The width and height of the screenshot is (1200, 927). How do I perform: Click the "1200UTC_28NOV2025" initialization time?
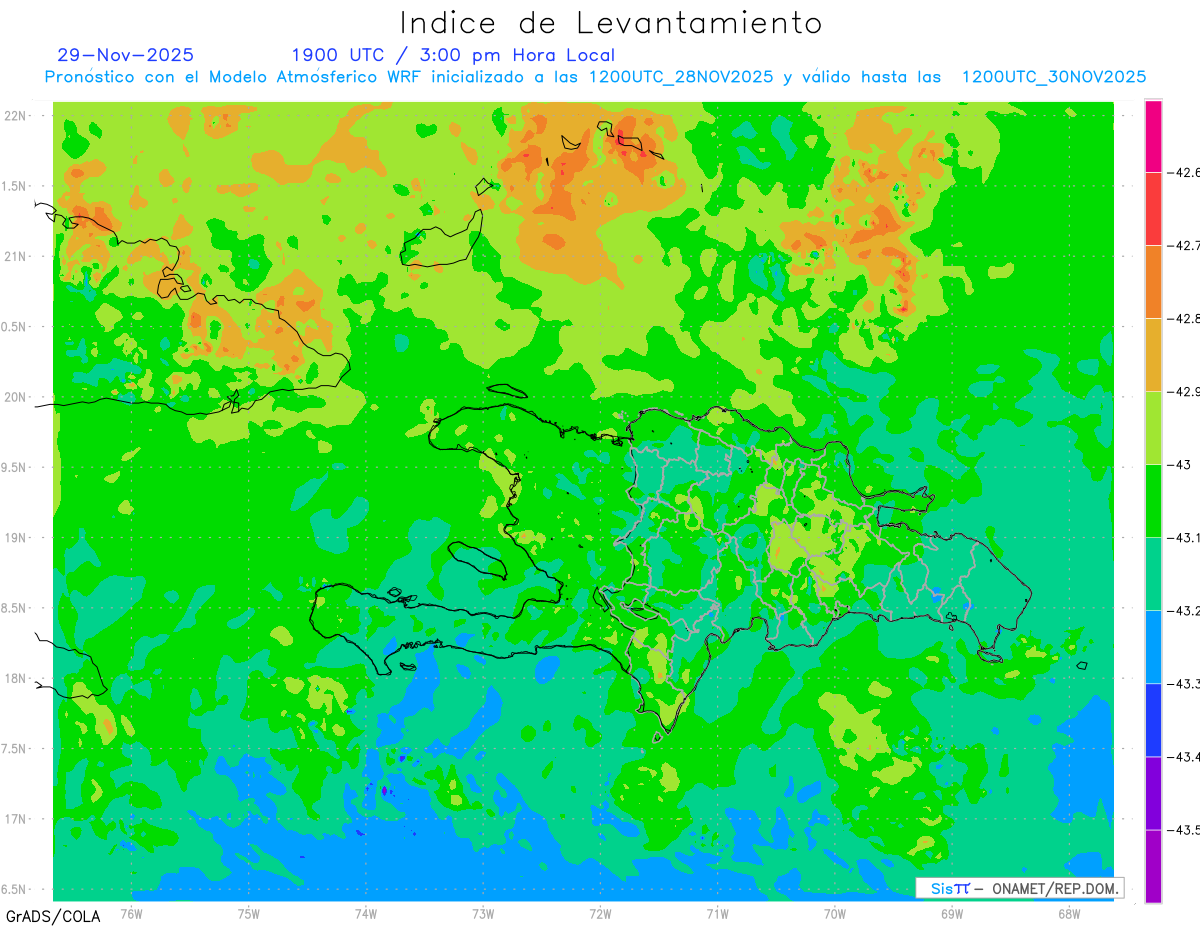pyautogui.click(x=682, y=77)
